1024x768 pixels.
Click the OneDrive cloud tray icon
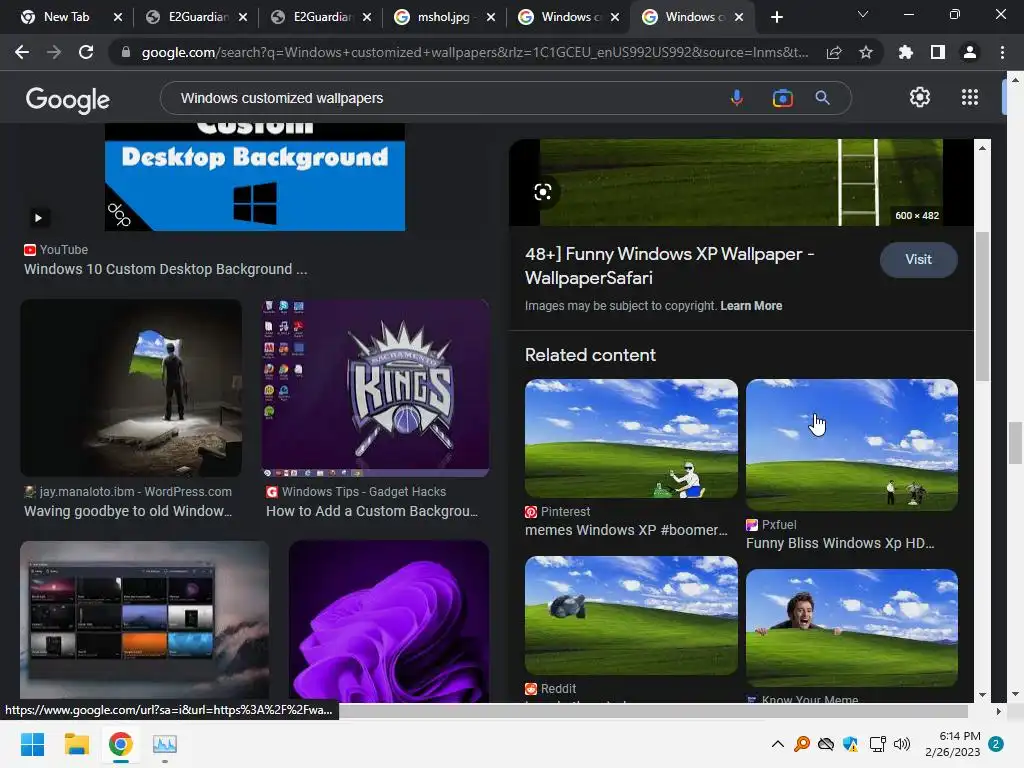826,744
